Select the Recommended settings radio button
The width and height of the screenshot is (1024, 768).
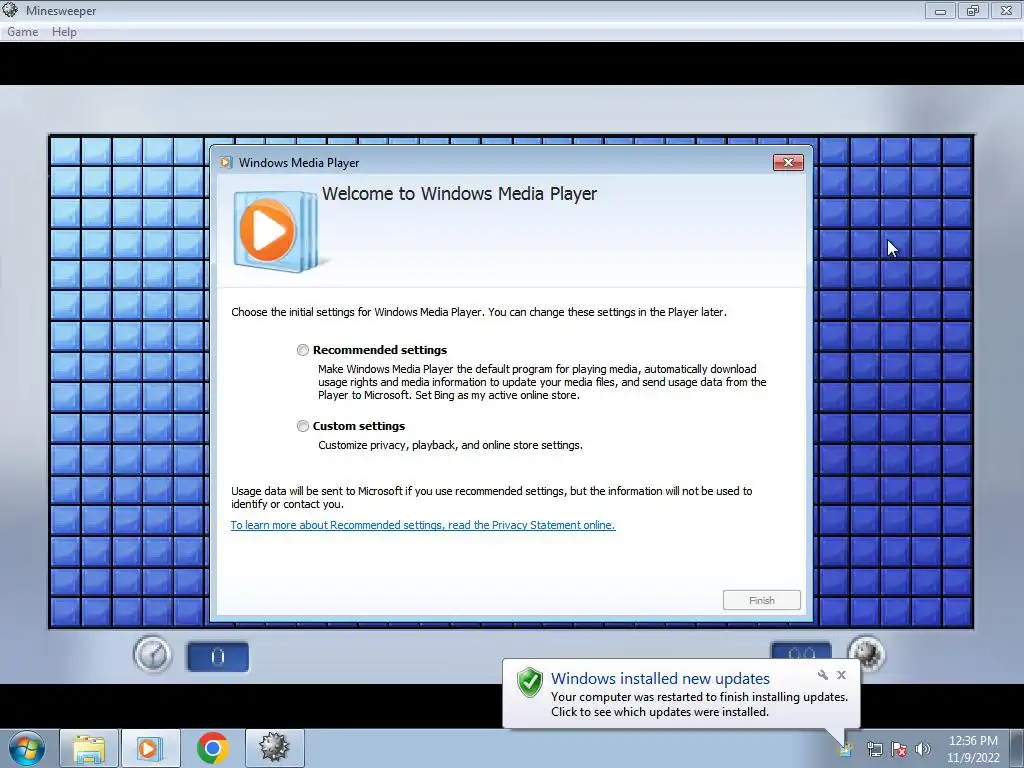click(302, 350)
